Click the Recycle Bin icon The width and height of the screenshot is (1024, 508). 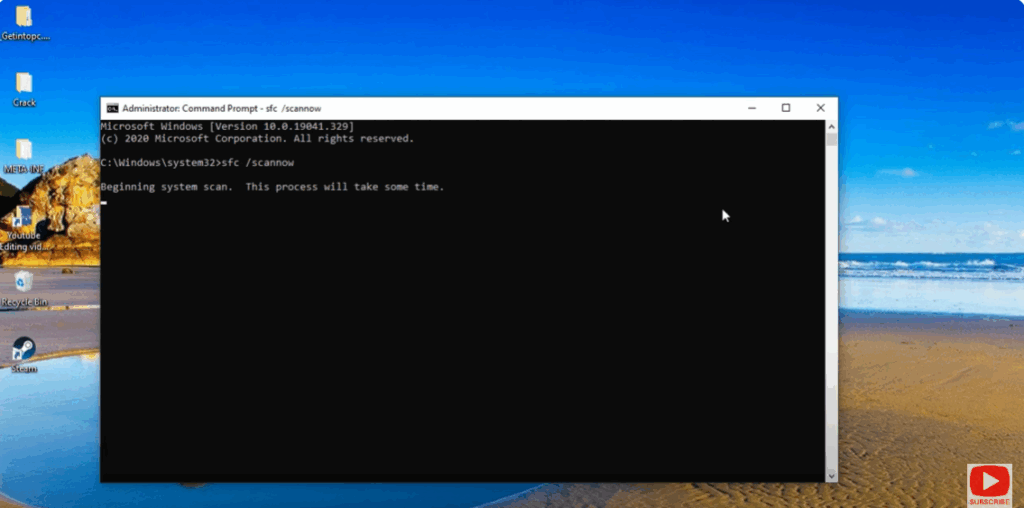(24, 283)
